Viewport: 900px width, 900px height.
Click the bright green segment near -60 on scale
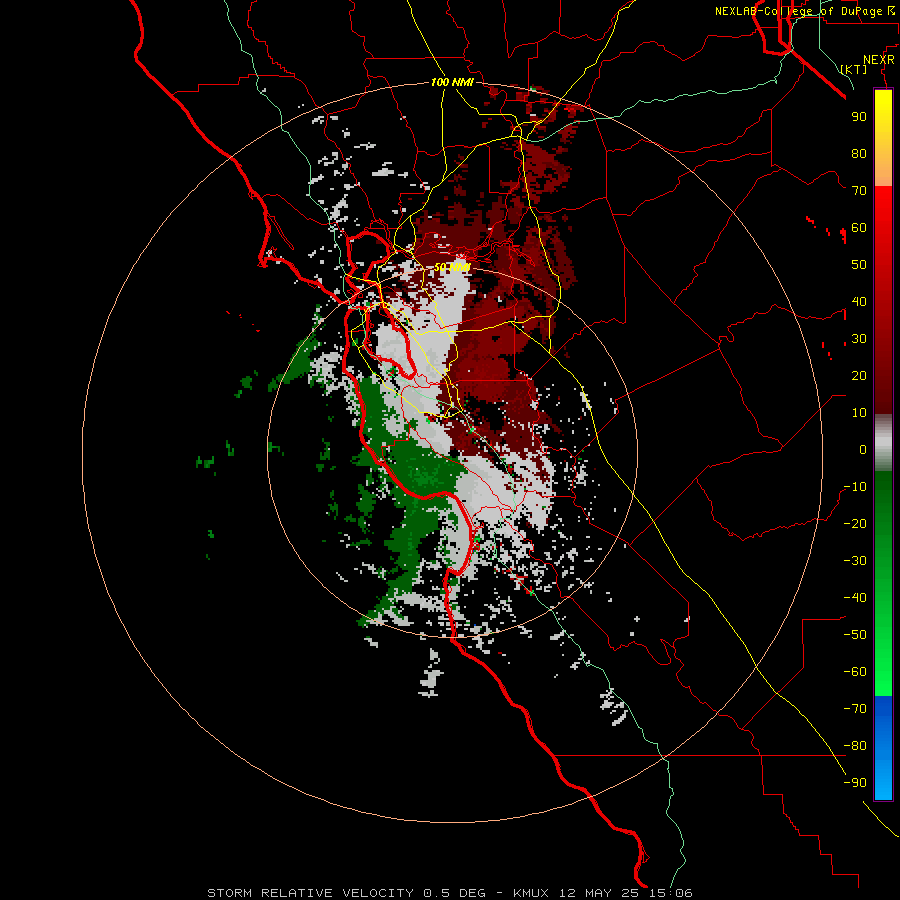click(883, 672)
